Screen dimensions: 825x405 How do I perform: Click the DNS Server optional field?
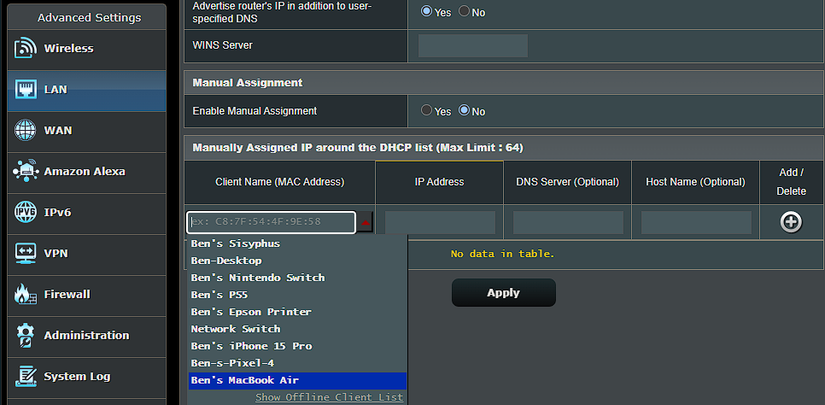pos(568,222)
